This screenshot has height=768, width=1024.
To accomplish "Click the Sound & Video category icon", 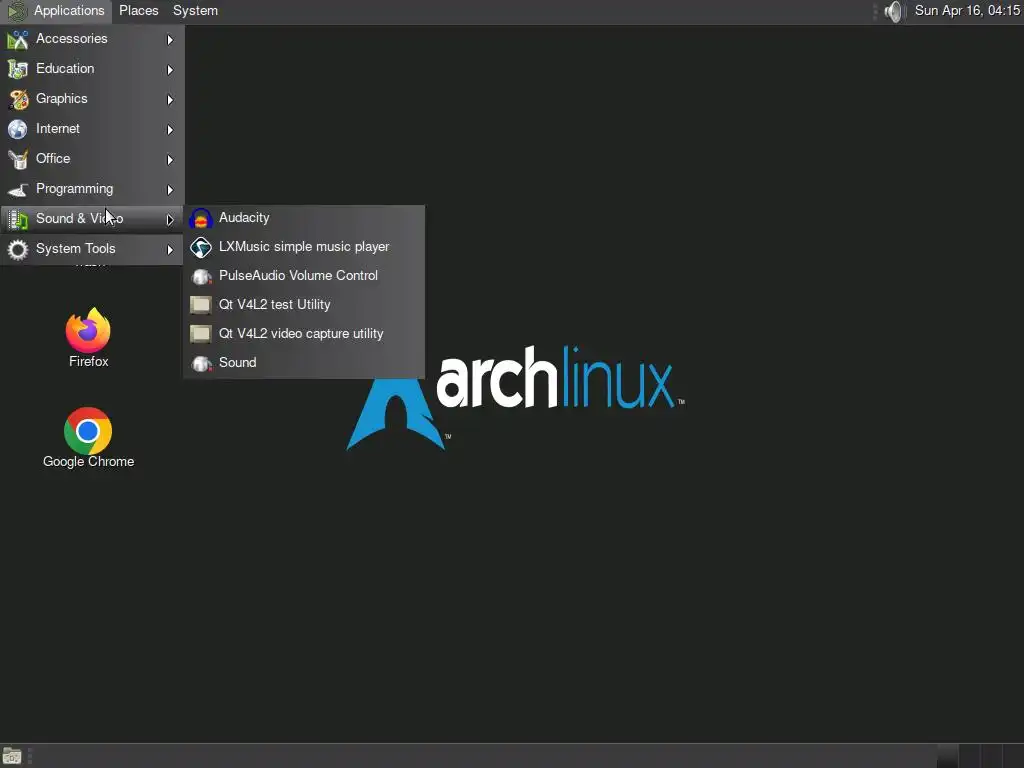I will pos(18,219).
